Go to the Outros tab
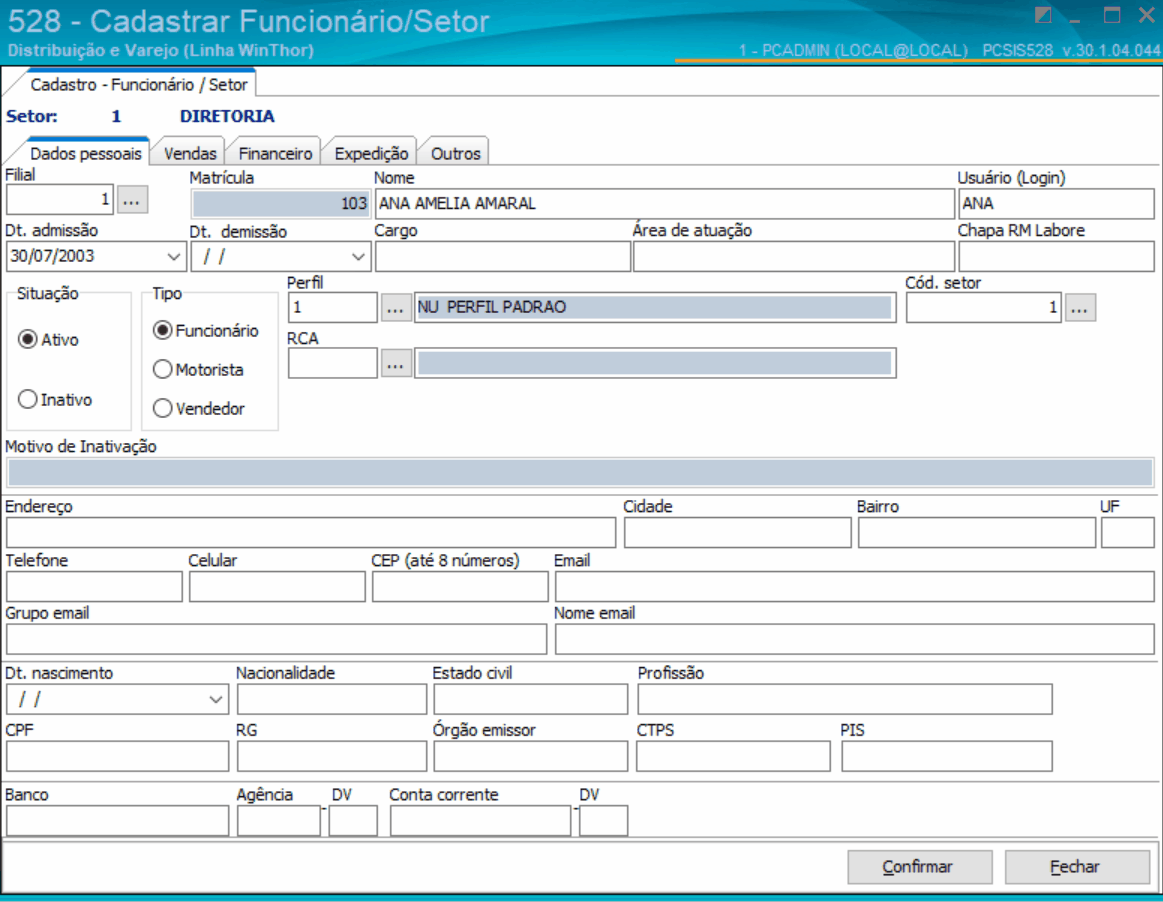The width and height of the screenshot is (1163, 902). (x=455, y=154)
